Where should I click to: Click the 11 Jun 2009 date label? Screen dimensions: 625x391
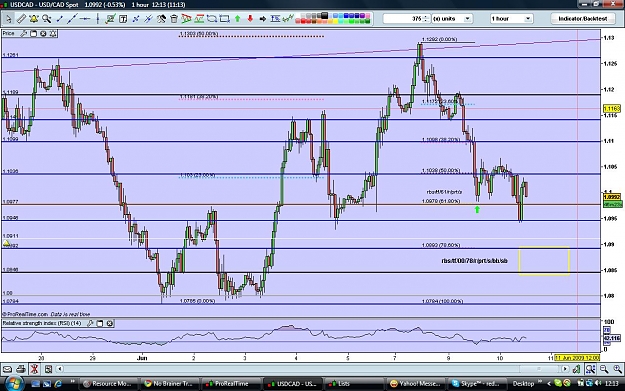click(577, 358)
